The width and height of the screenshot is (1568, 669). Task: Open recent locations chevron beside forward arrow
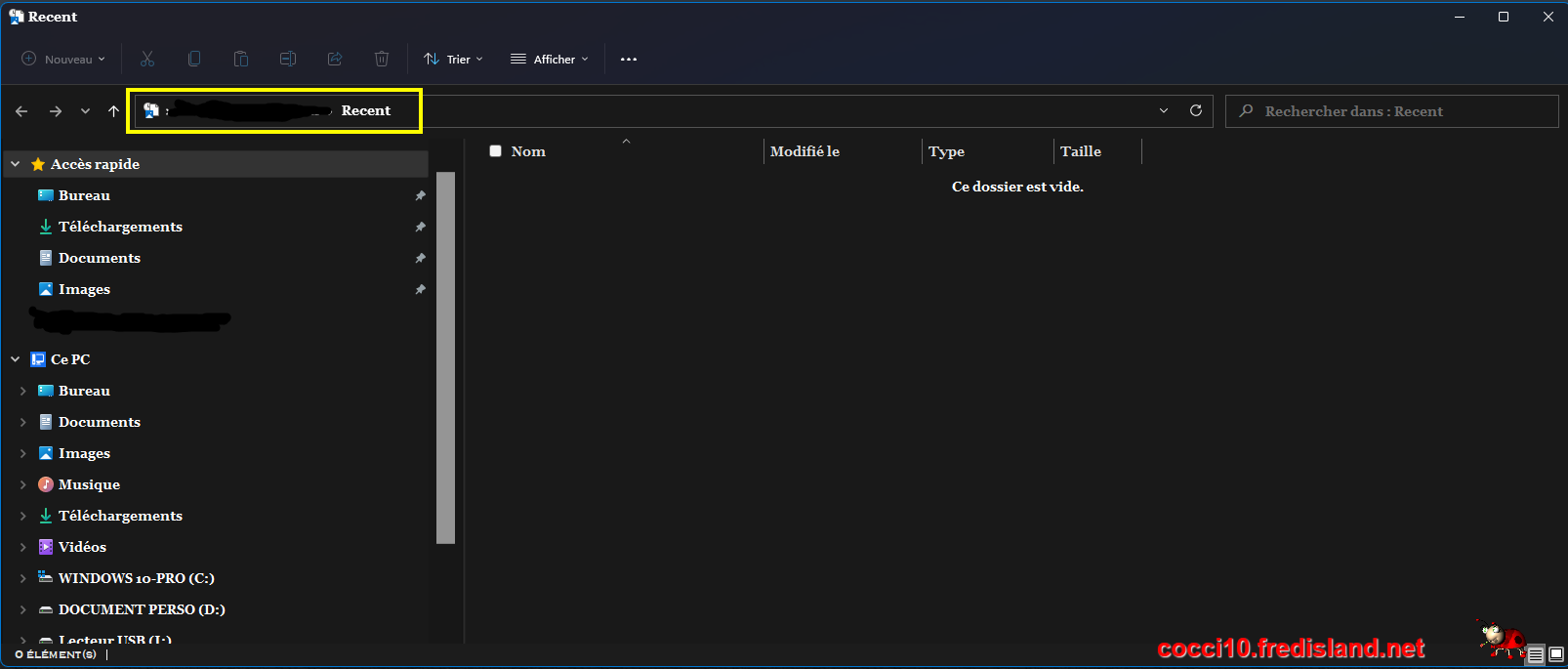click(x=85, y=111)
